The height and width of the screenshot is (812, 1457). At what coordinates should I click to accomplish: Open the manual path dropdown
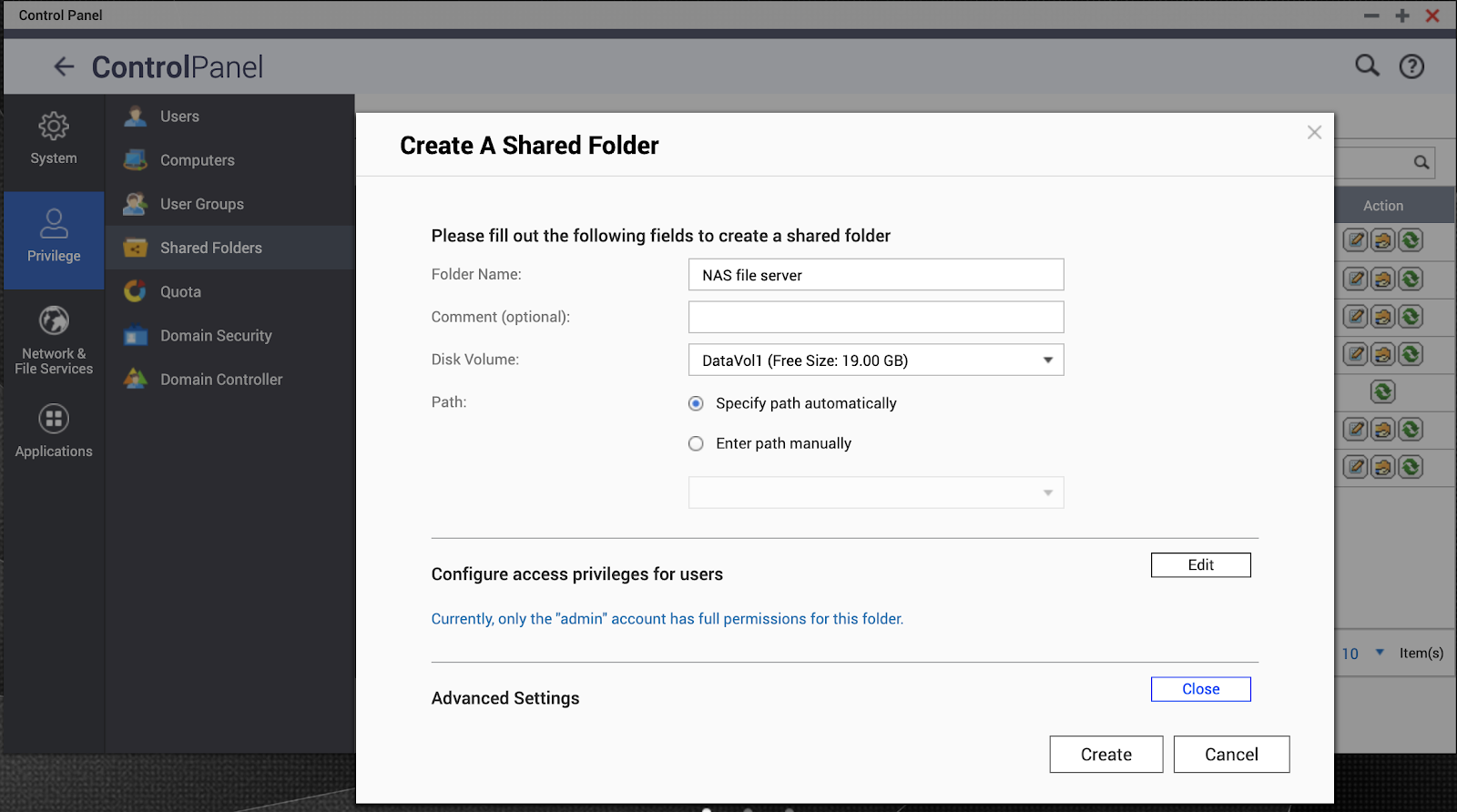[x=876, y=492]
